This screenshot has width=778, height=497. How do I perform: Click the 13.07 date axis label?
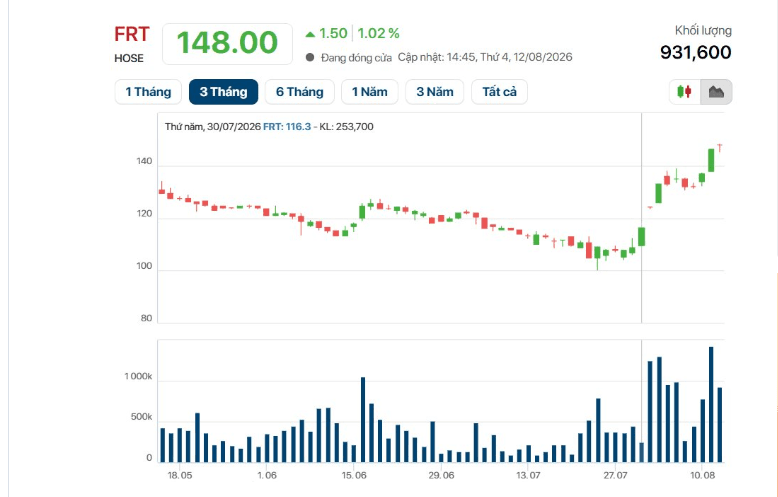pos(528,475)
